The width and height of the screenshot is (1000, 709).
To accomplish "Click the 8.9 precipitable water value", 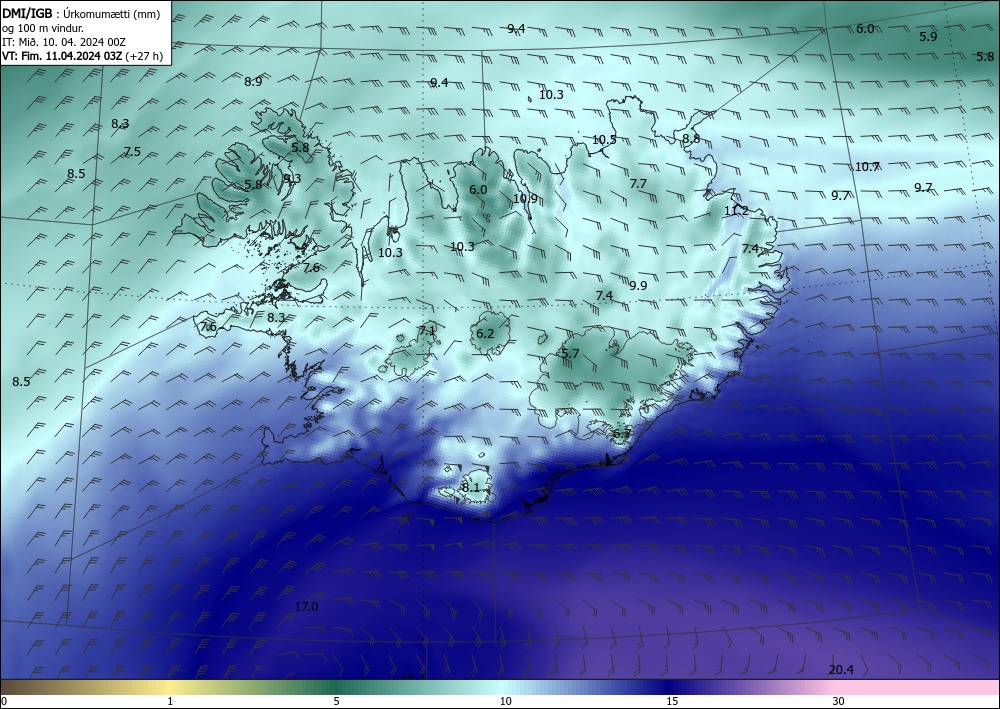I will pyautogui.click(x=253, y=82).
